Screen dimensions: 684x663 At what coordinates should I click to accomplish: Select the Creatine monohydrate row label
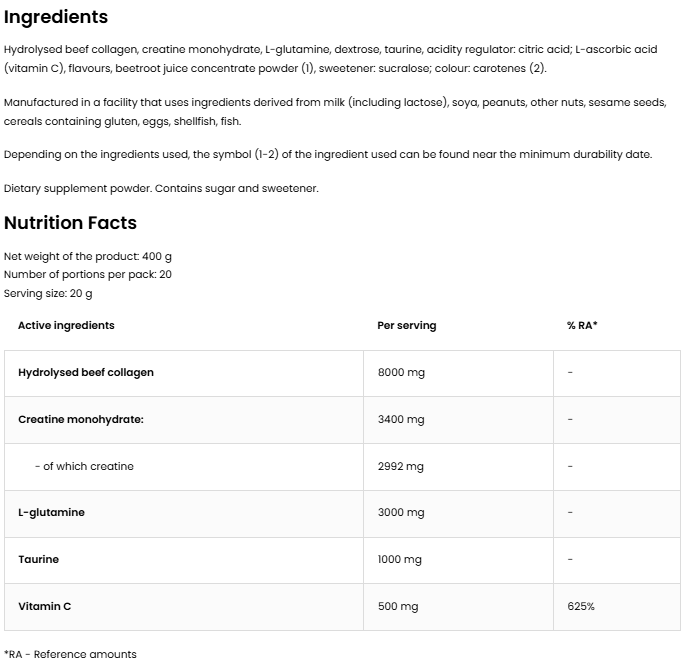(x=81, y=419)
